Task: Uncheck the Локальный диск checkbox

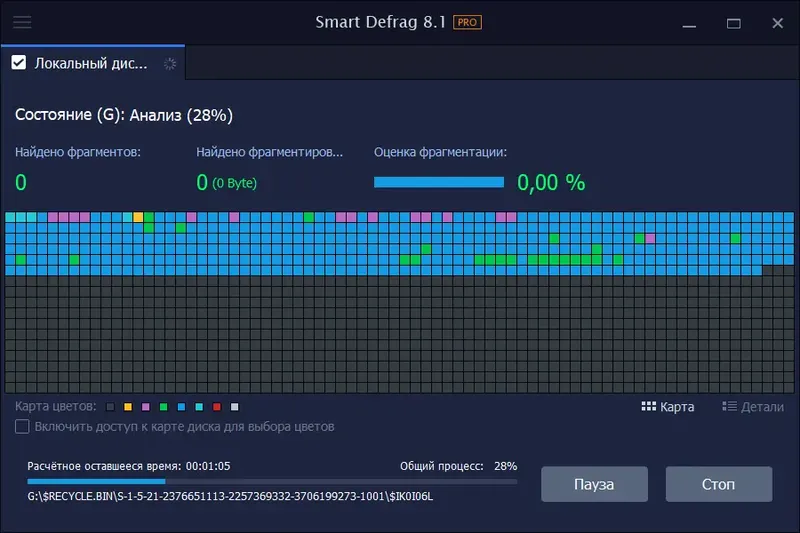Action: (19, 63)
